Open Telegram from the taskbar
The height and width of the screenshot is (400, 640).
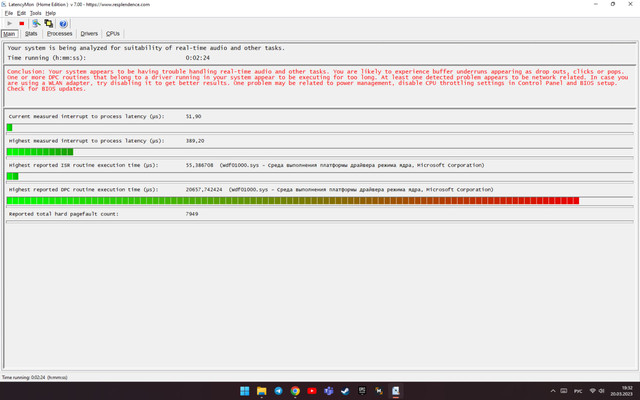pyautogui.click(x=278, y=391)
